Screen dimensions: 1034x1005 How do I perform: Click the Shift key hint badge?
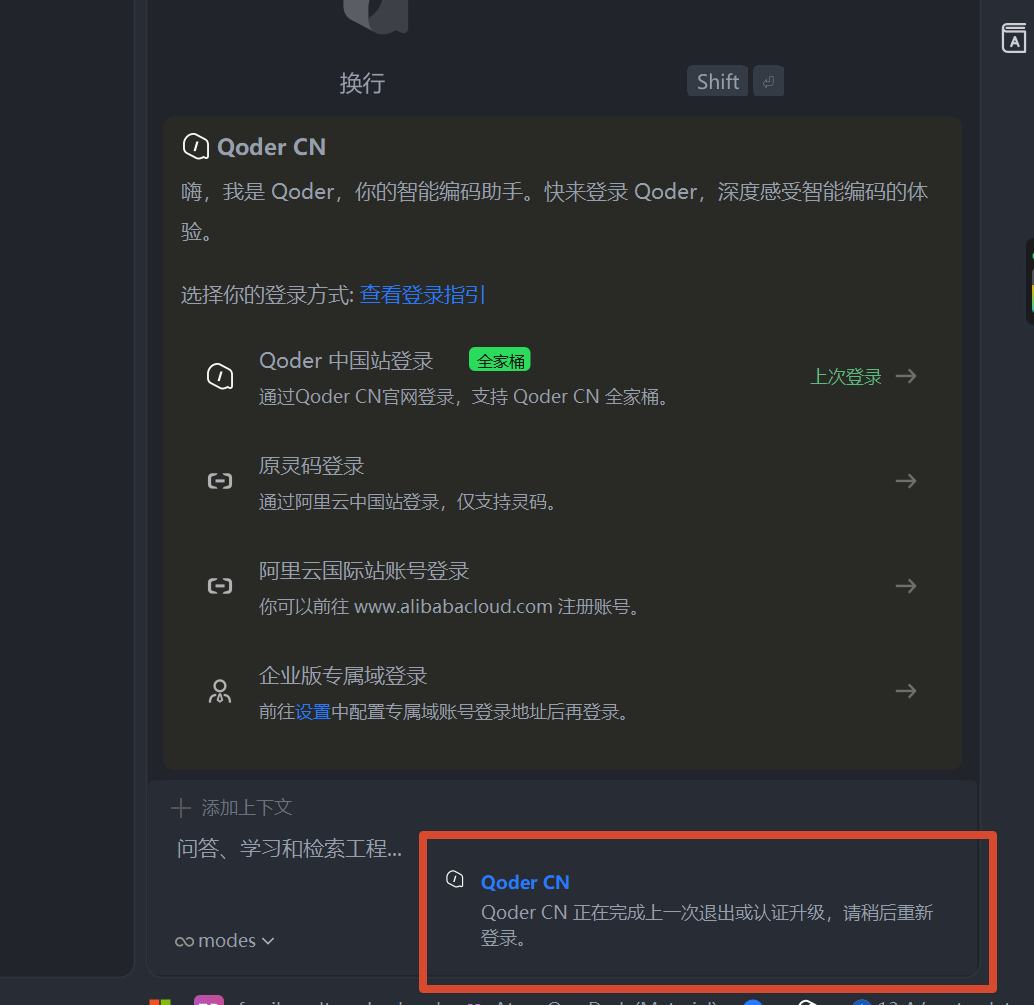point(717,81)
